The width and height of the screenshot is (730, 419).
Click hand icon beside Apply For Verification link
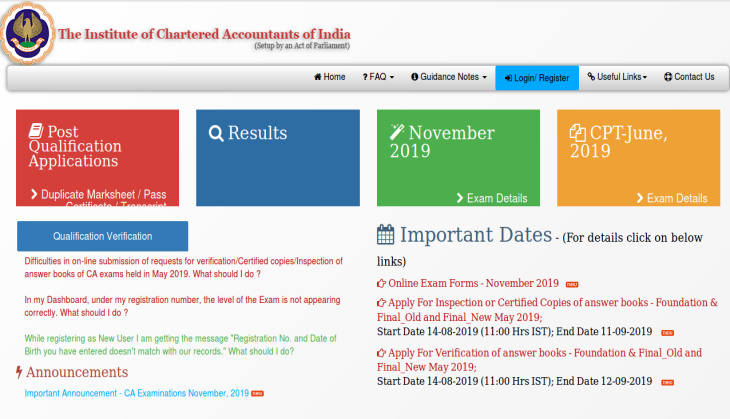click(381, 353)
